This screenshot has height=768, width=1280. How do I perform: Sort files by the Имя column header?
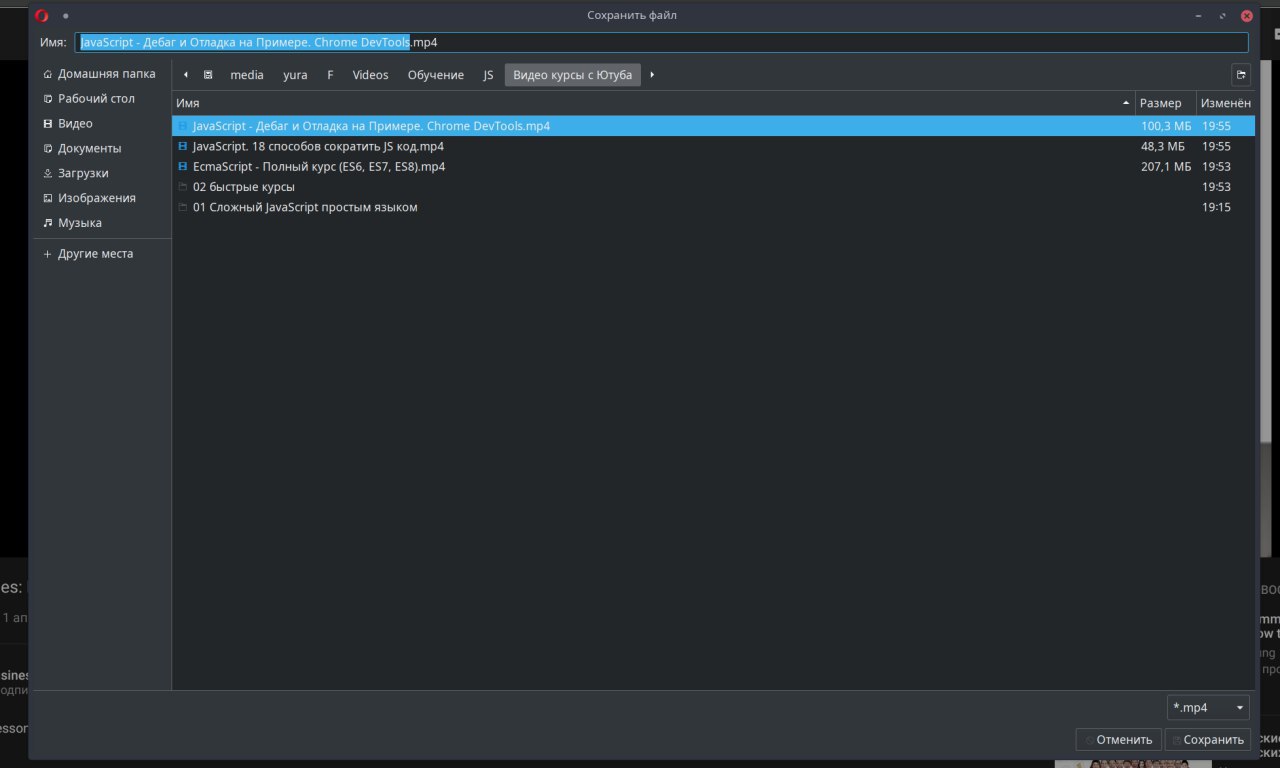(x=654, y=103)
